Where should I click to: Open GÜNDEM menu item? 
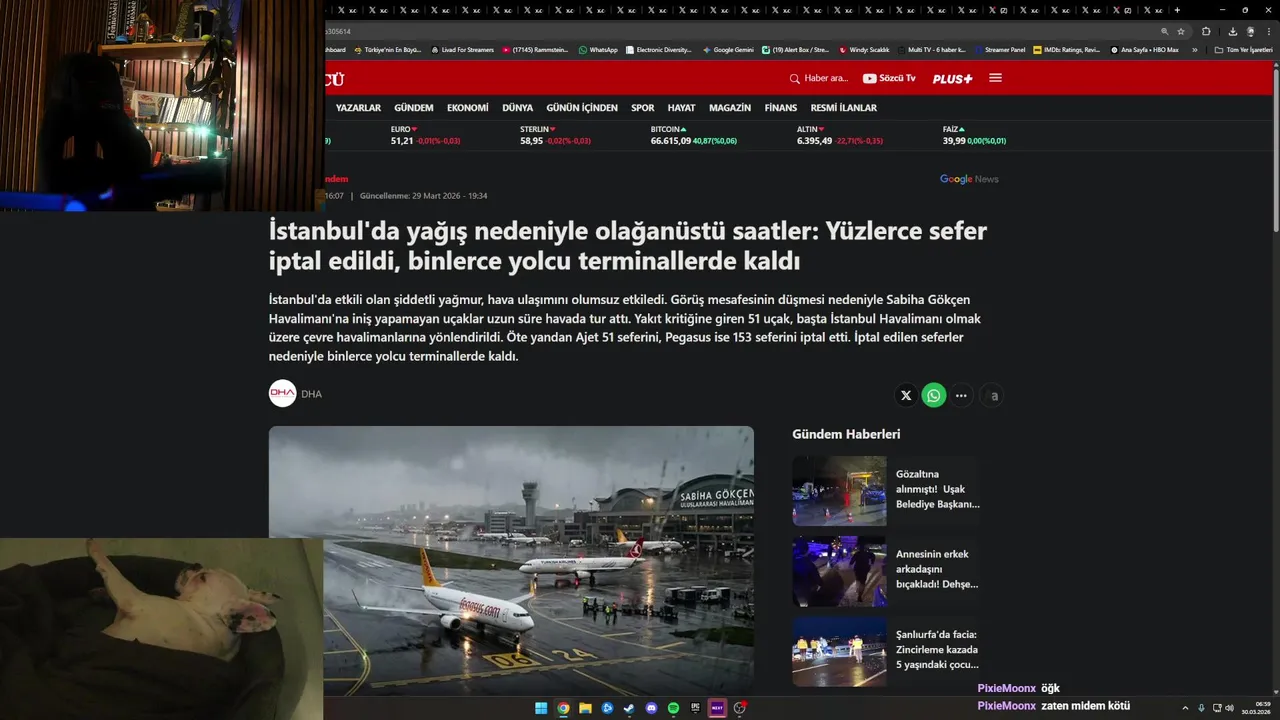(x=414, y=108)
